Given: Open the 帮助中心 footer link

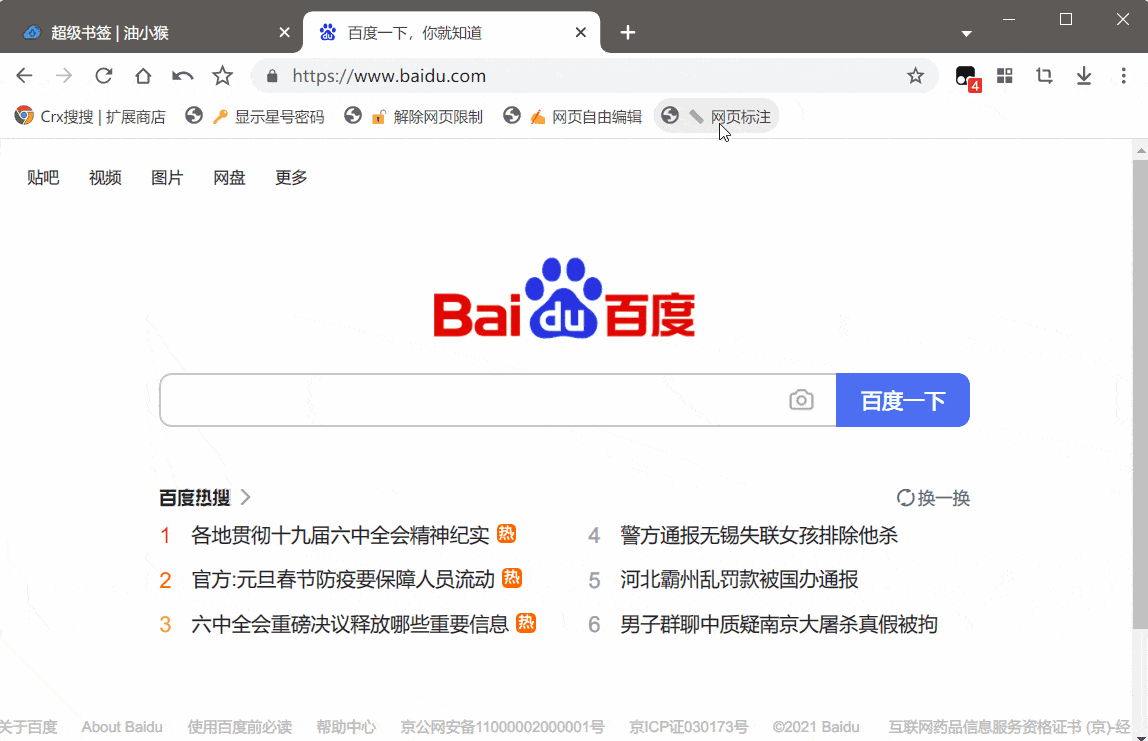Looking at the screenshot, I should click(346, 727).
